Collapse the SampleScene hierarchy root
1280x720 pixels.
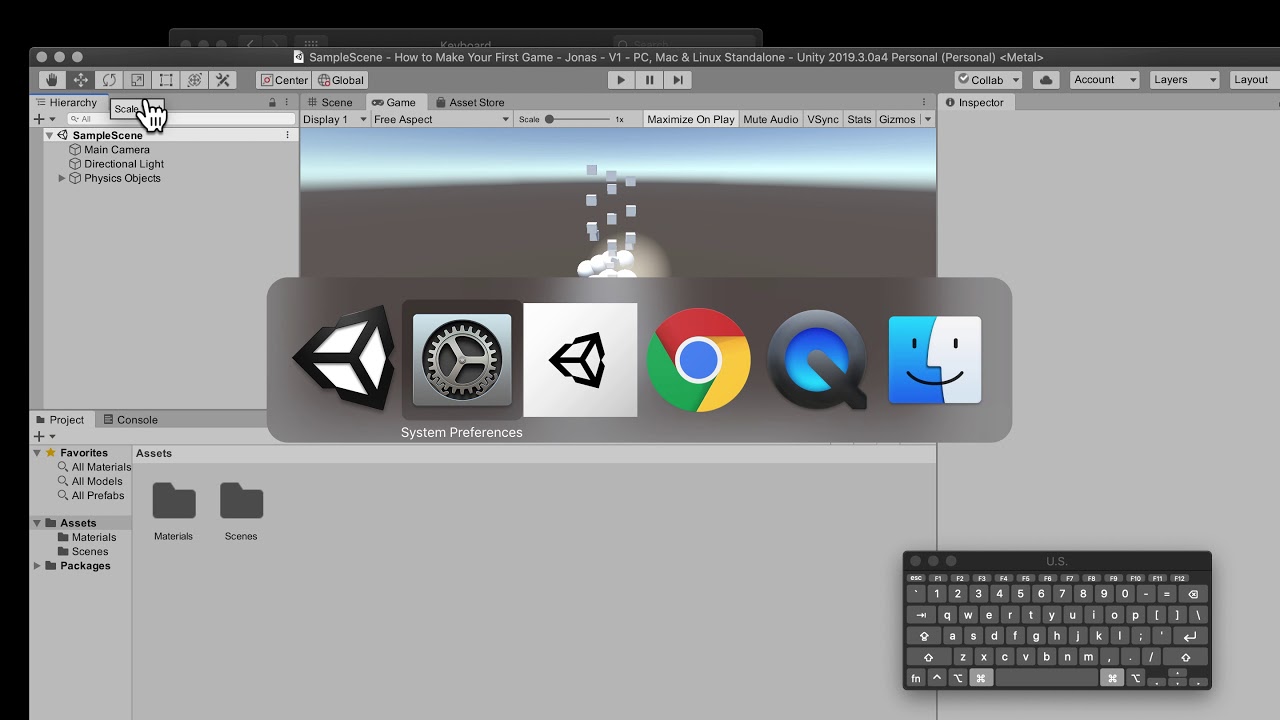click(49, 135)
